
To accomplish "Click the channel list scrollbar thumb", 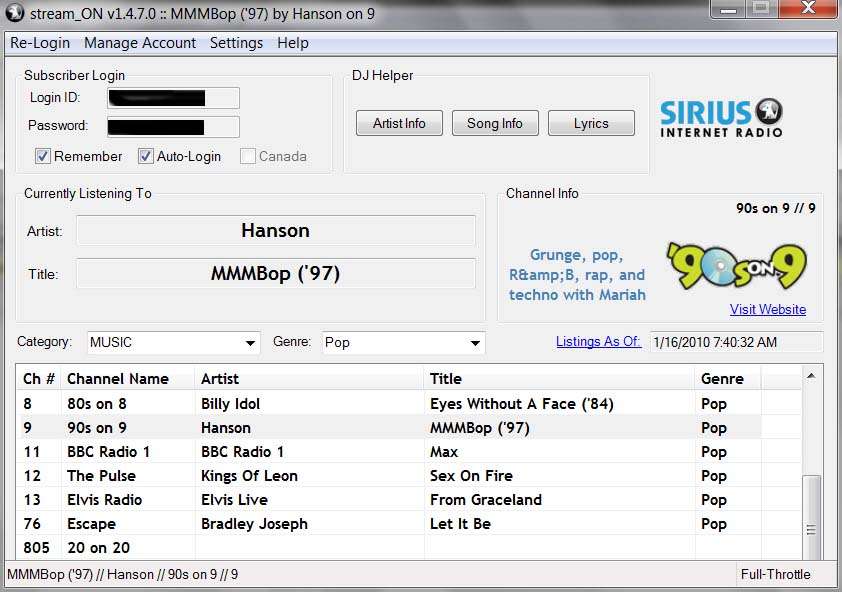I will click(x=811, y=517).
